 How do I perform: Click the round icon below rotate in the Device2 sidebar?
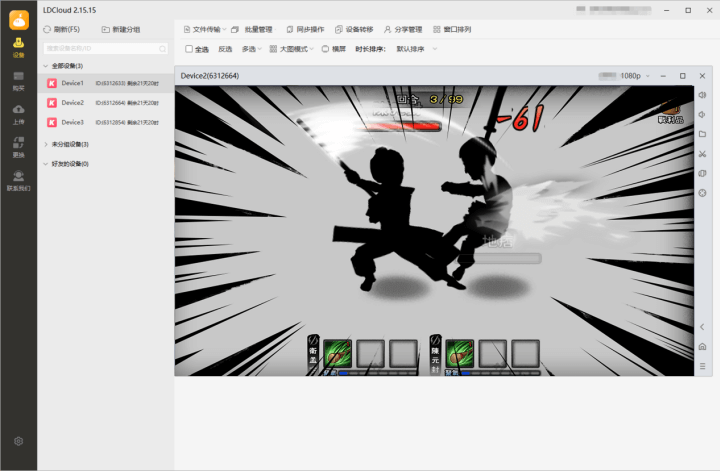click(x=702, y=193)
